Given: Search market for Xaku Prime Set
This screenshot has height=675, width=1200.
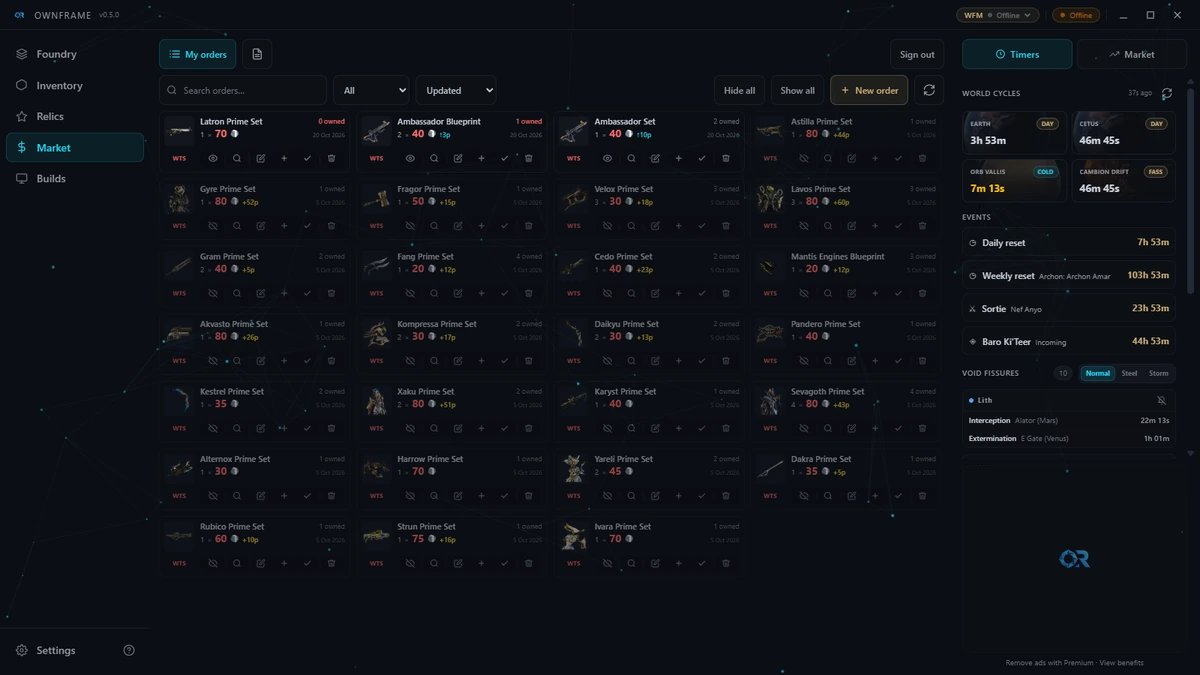Looking at the screenshot, I should (x=434, y=428).
